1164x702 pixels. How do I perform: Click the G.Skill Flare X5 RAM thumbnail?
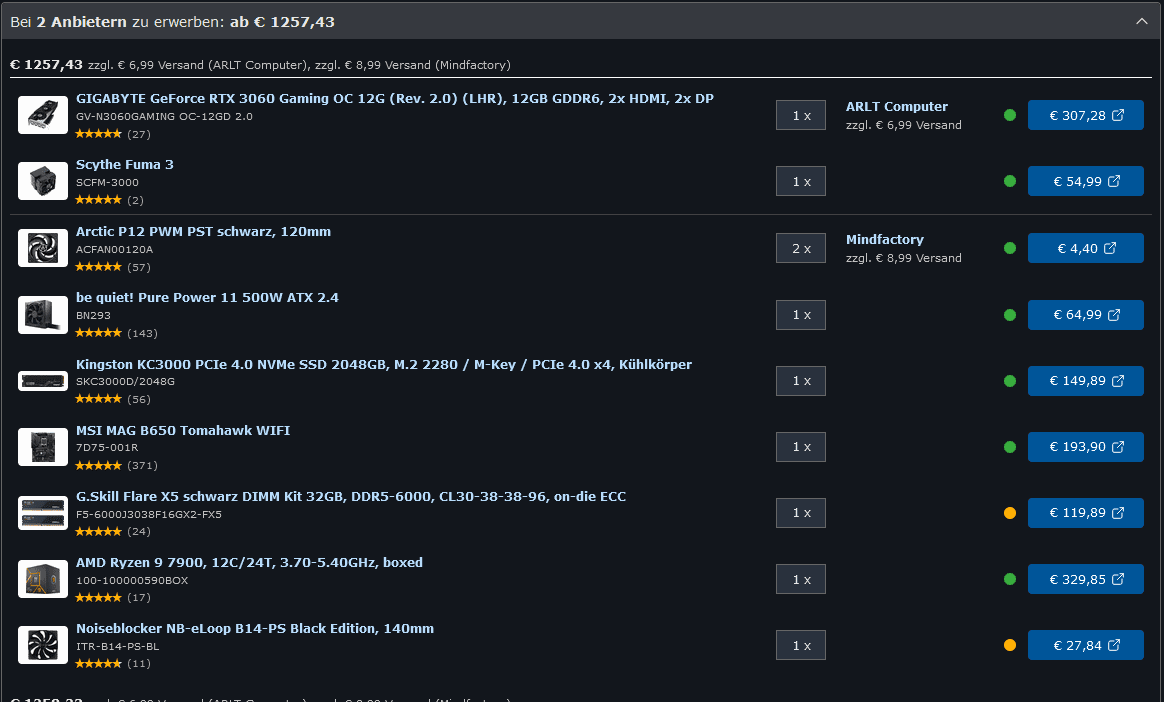pyautogui.click(x=43, y=513)
